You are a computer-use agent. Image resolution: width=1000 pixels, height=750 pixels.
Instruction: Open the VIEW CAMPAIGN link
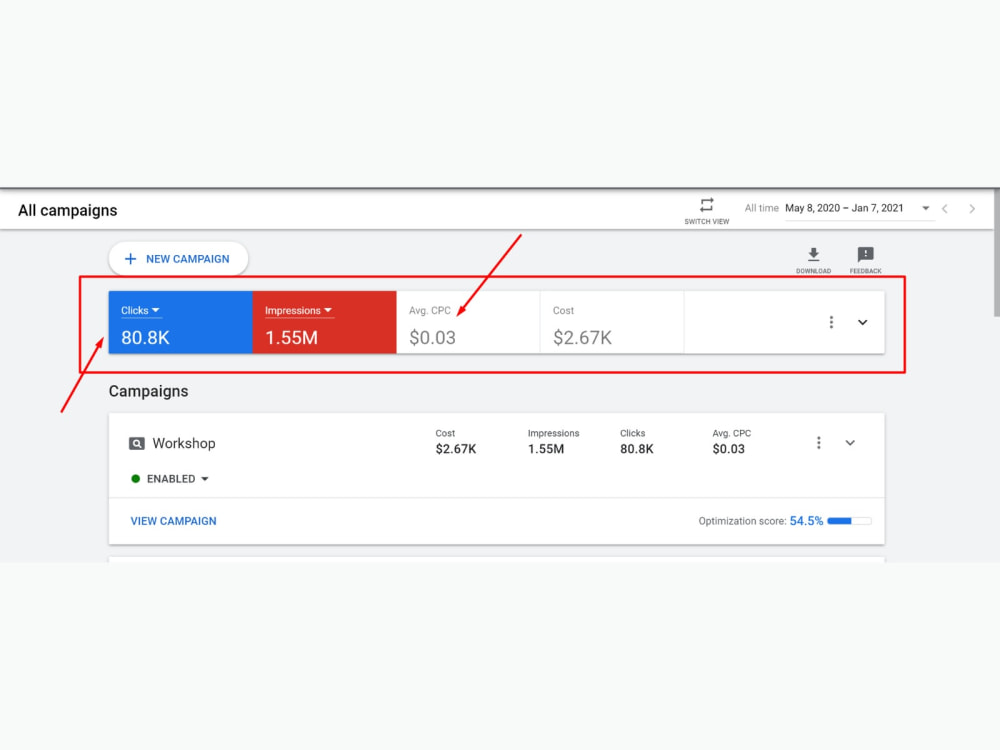(x=173, y=521)
